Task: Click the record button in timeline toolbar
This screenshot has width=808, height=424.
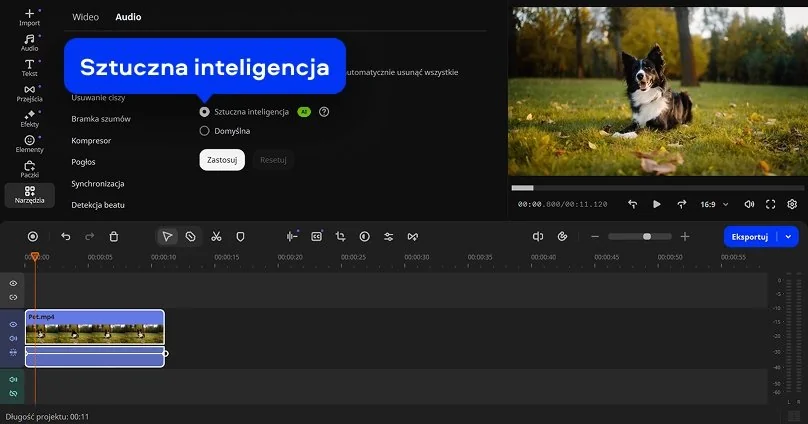Action: point(33,236)
